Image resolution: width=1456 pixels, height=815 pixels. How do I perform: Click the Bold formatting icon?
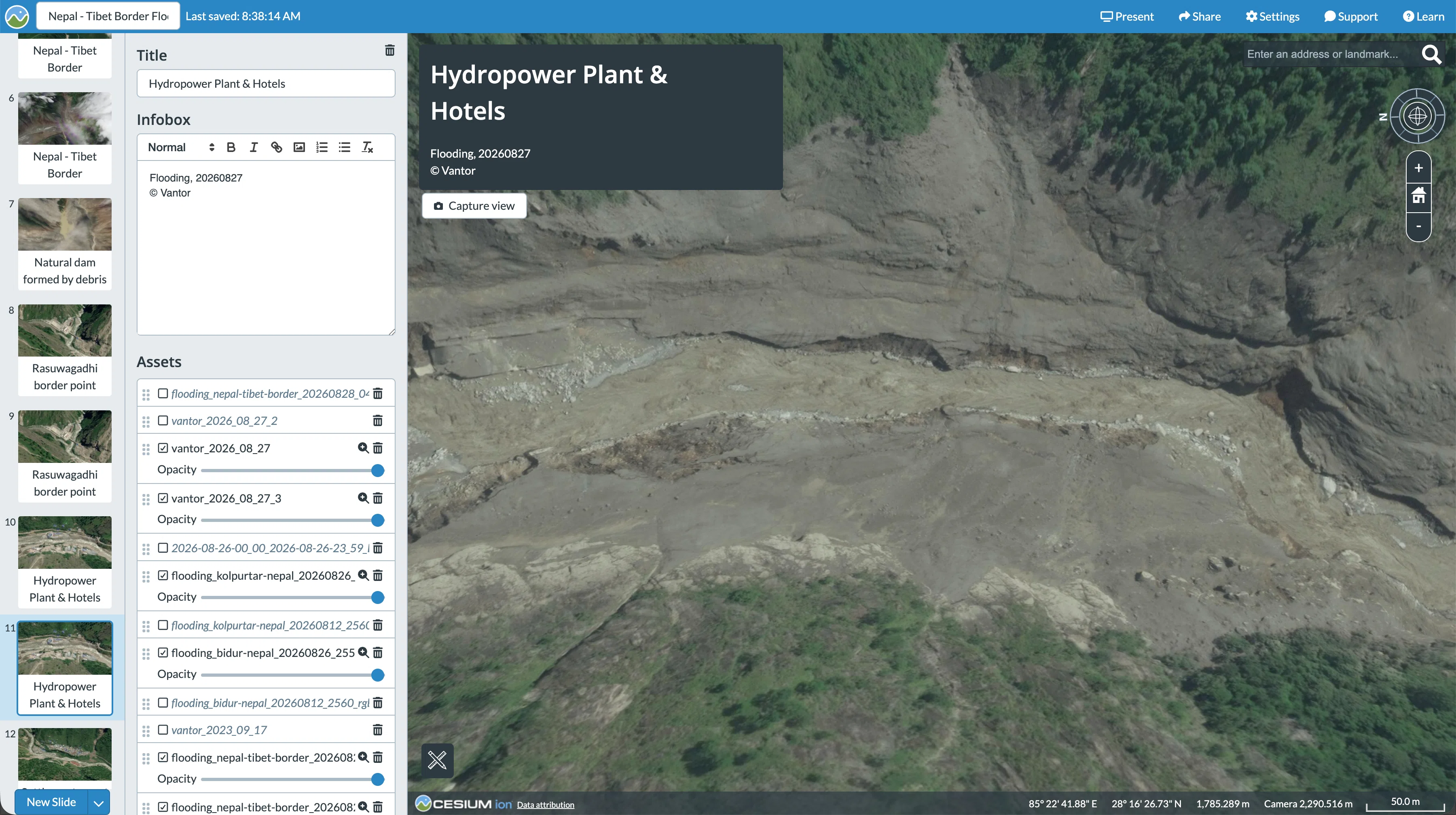[231, 148]
